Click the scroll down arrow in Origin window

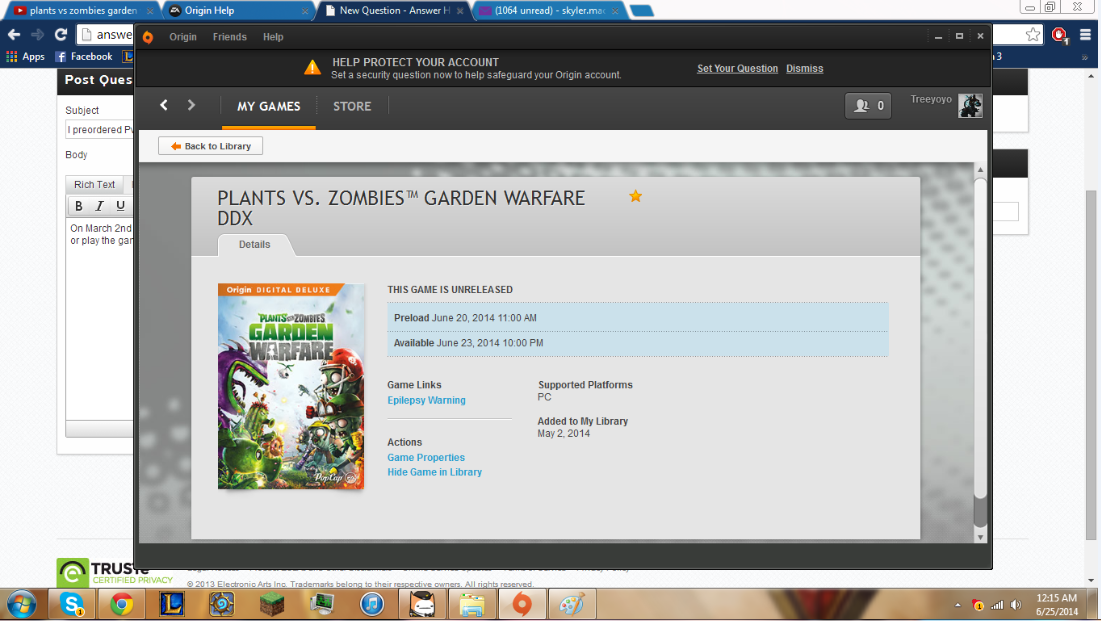click(980, 537)
